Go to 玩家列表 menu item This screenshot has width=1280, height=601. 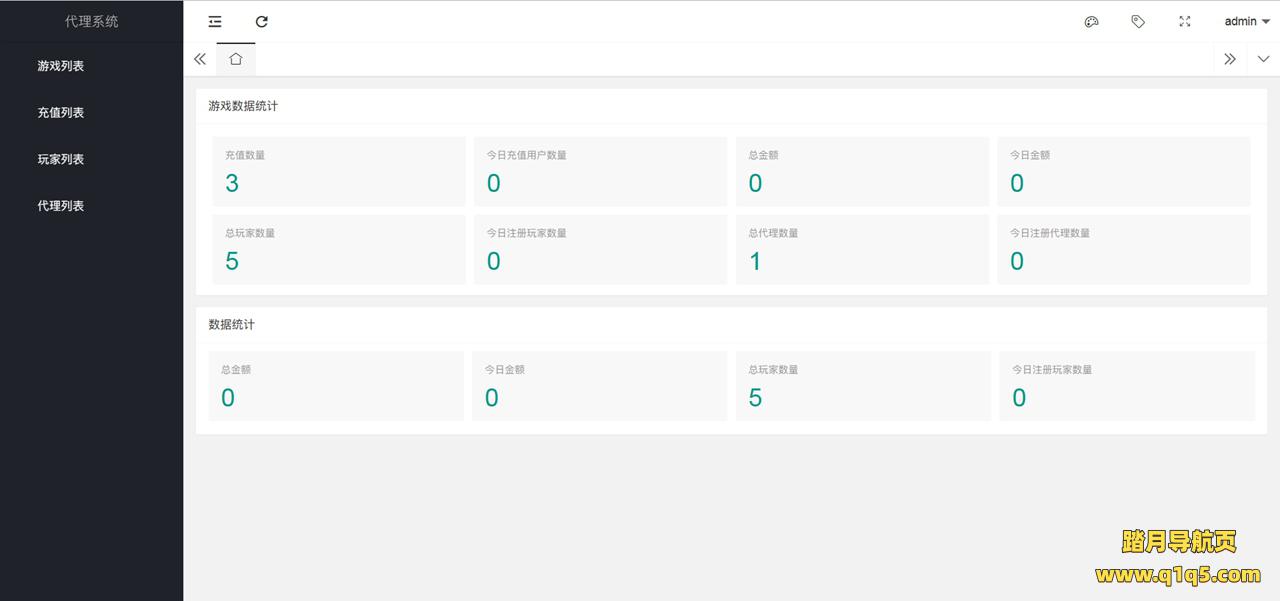pos(61,159)
